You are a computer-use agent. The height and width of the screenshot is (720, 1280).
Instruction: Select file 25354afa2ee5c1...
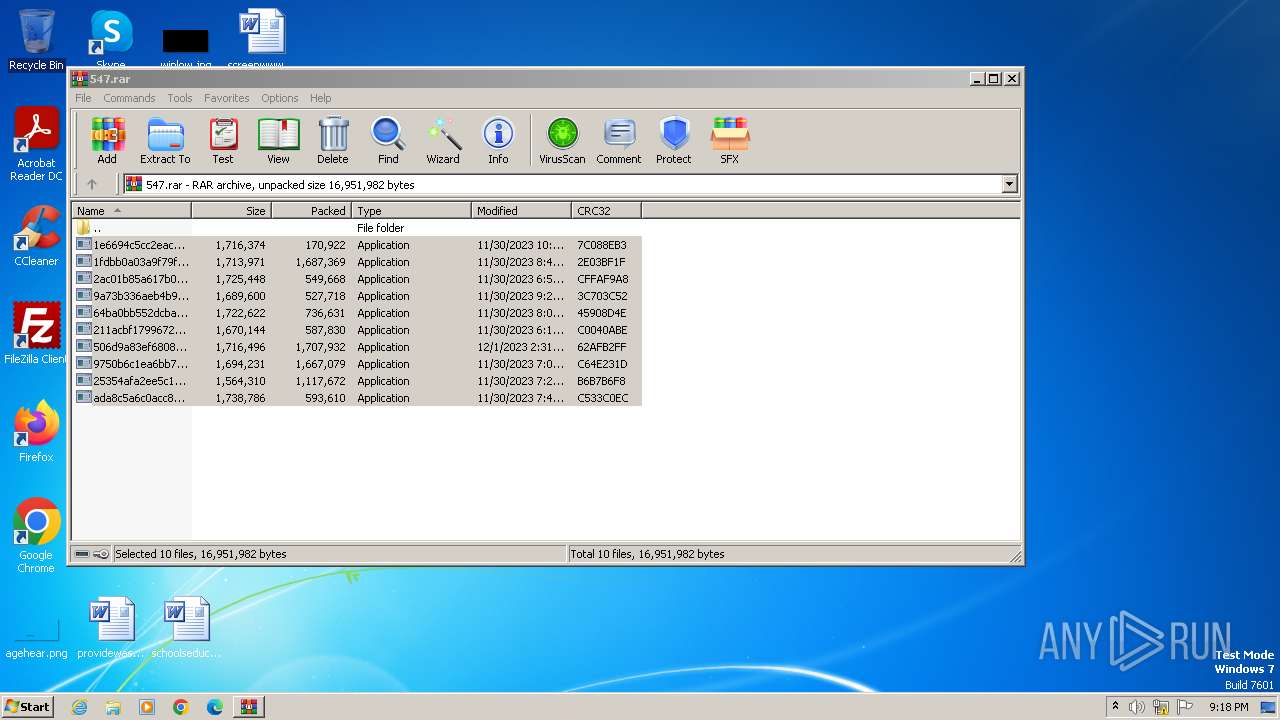coord(357,381)
